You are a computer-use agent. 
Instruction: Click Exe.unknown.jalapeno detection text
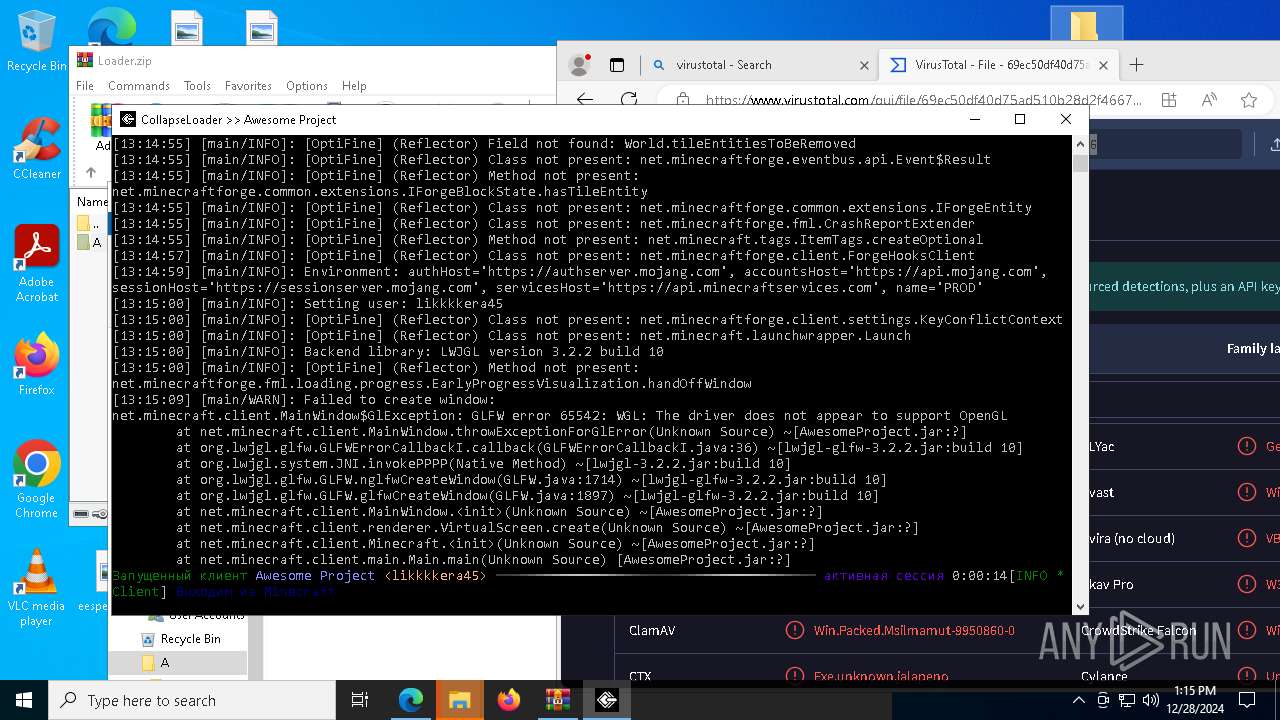point(880,677)
